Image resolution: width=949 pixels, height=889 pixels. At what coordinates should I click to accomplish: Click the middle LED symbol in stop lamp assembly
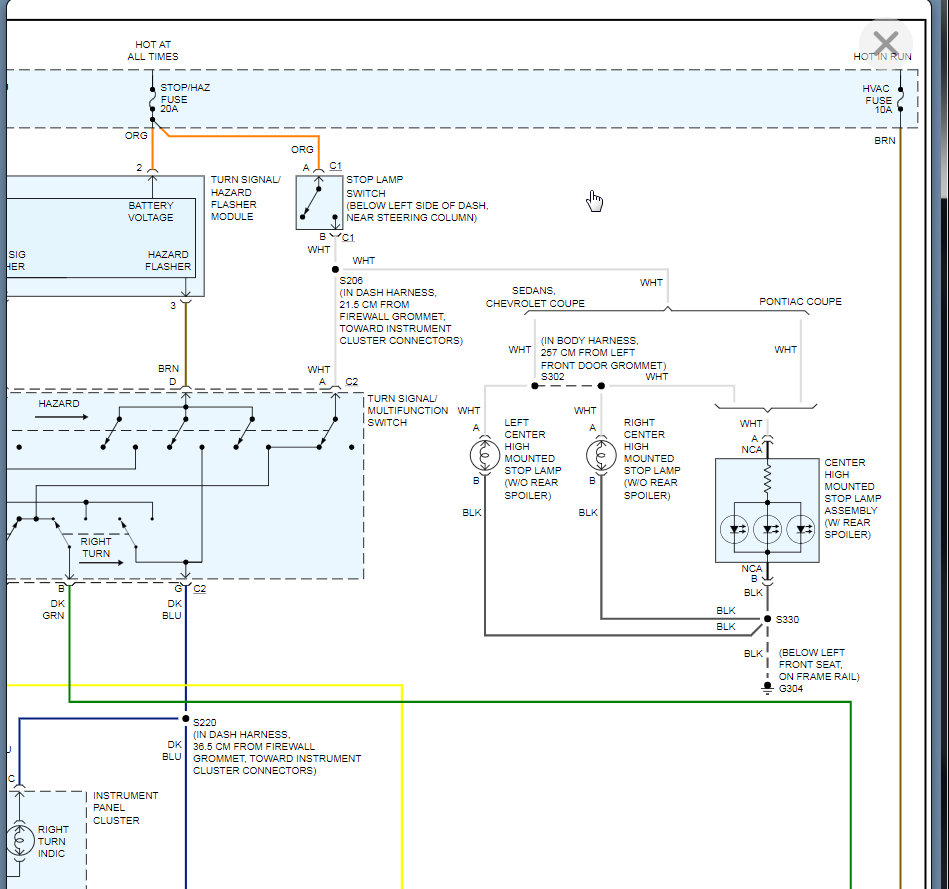click(x=767, y=530)
